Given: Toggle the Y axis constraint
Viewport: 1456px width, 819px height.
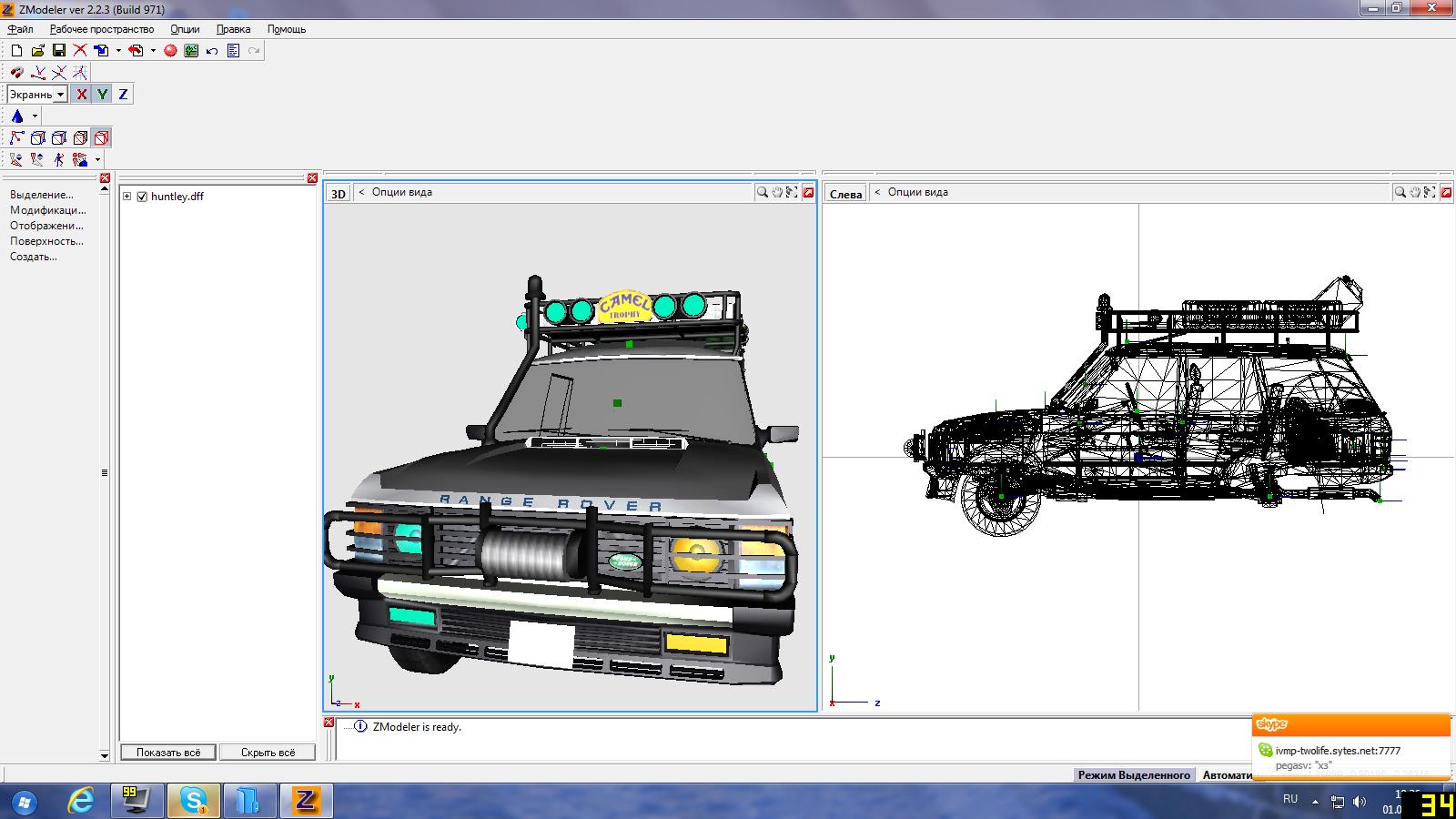Looking at the screenshot, I should click(103, 94).
